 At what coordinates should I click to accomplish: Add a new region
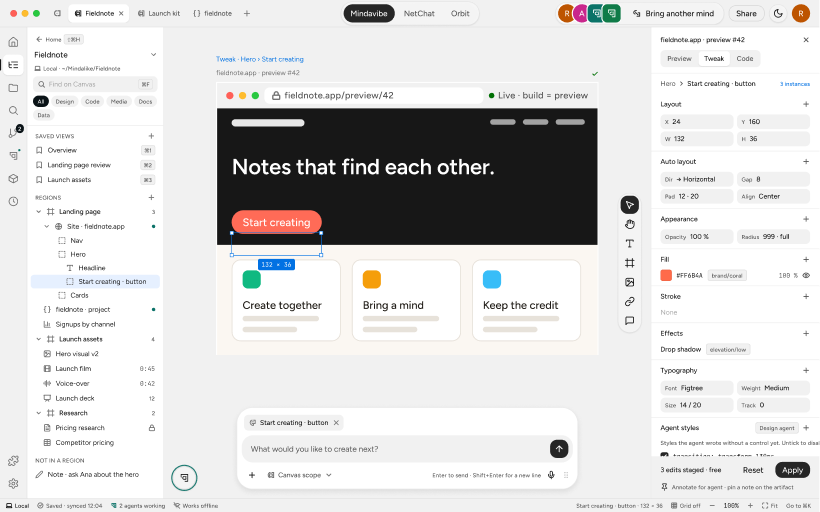click(151, 198)
